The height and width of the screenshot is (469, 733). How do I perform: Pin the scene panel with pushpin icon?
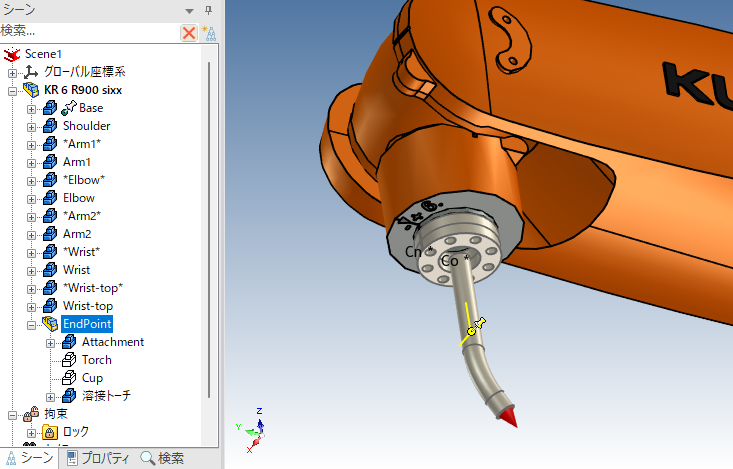point(208,10)
